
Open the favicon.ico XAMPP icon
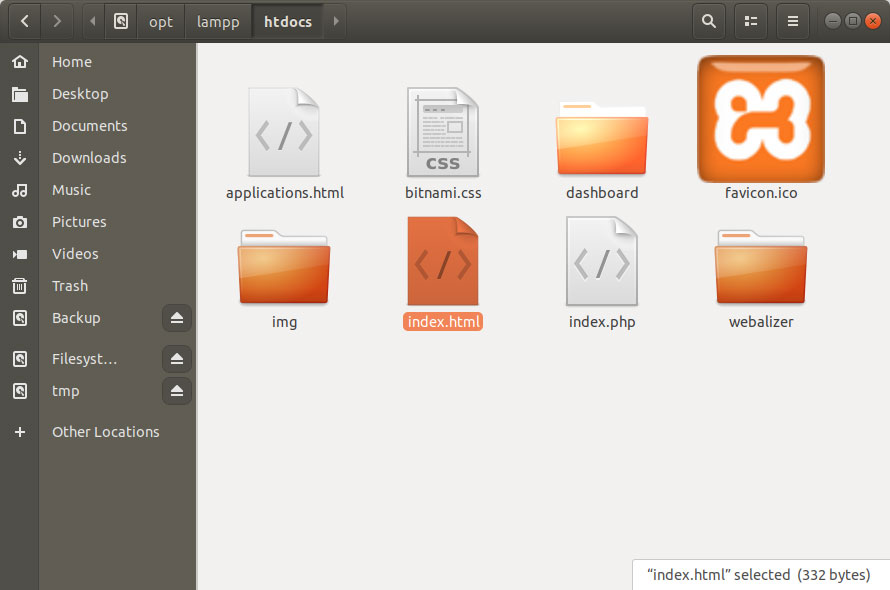[761, 119]
